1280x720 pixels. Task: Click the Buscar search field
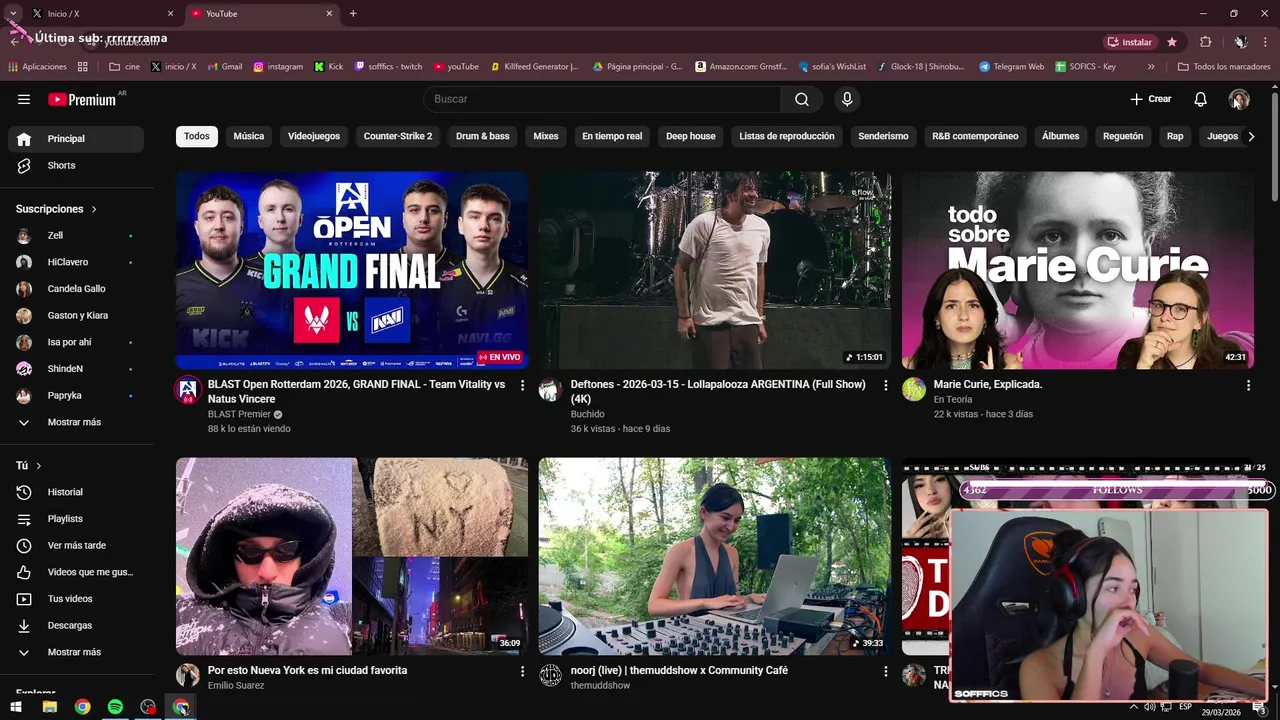click(x=602, y=99)
